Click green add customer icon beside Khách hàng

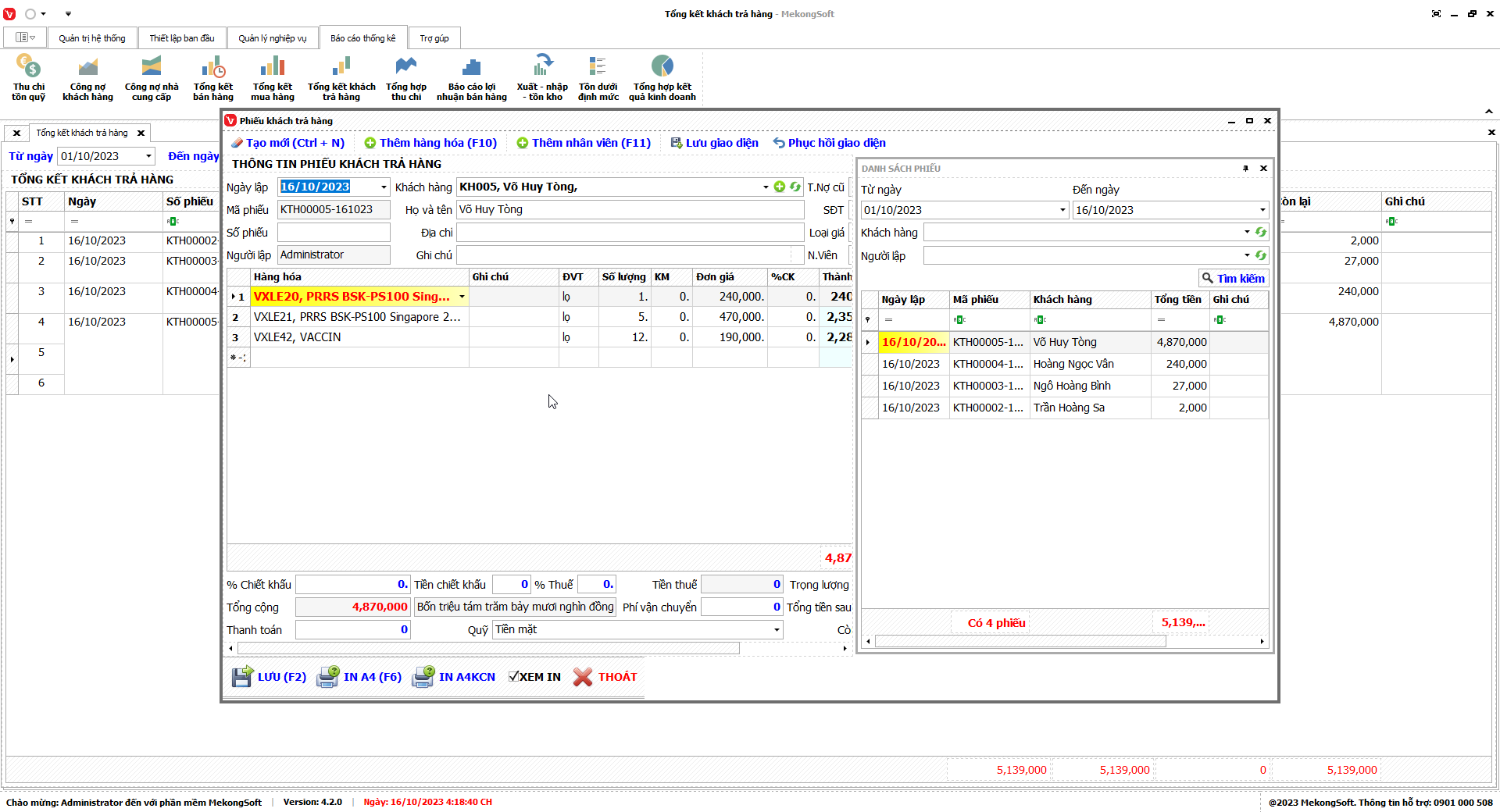point(779,187)
